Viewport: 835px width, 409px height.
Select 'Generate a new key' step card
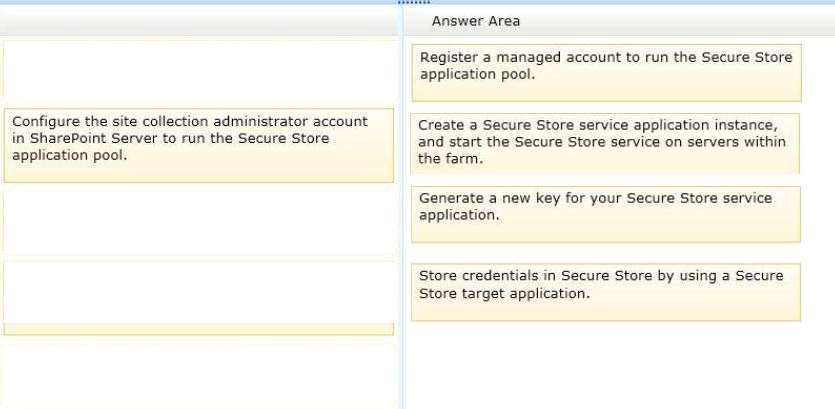click(605, 215)
